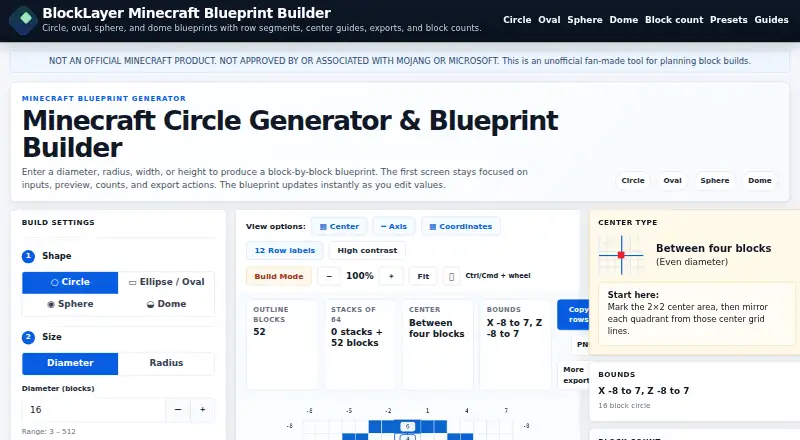Image resolution: width=800 pixels, height=440 pixels.
Task: Click the number 2 Size step badge
Action: click(28, 337)
